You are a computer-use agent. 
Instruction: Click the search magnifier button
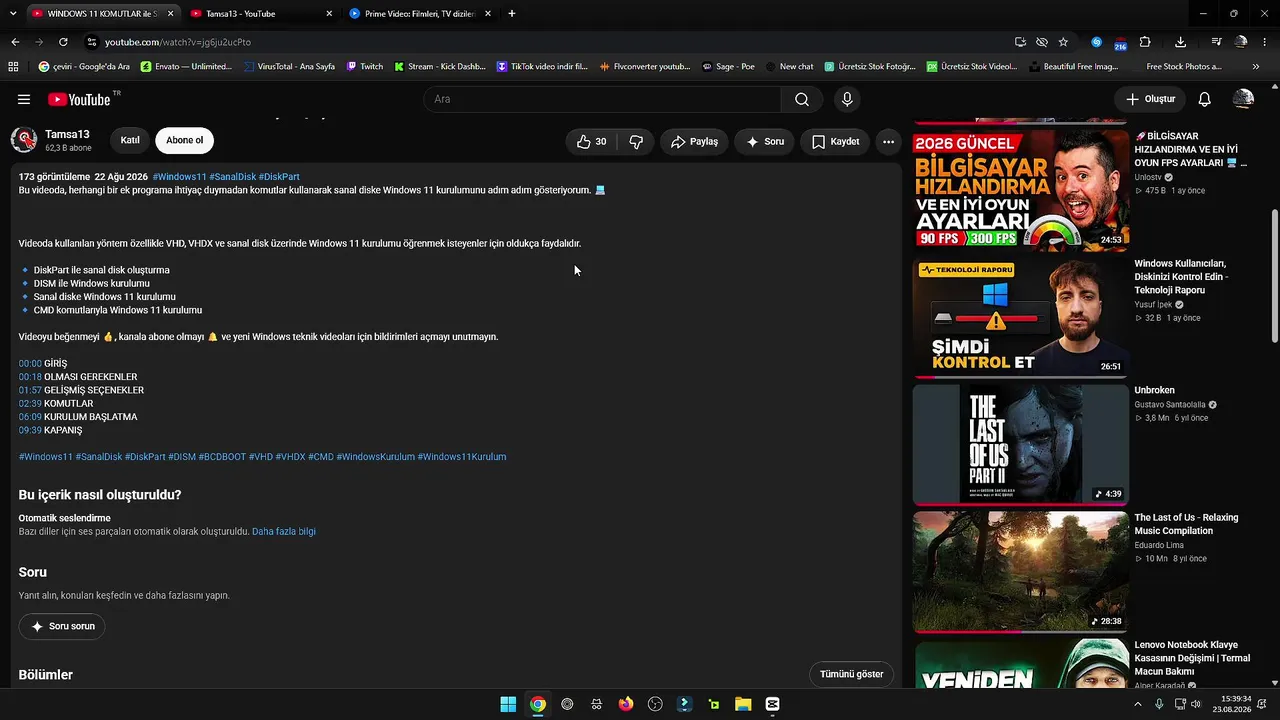802,99
